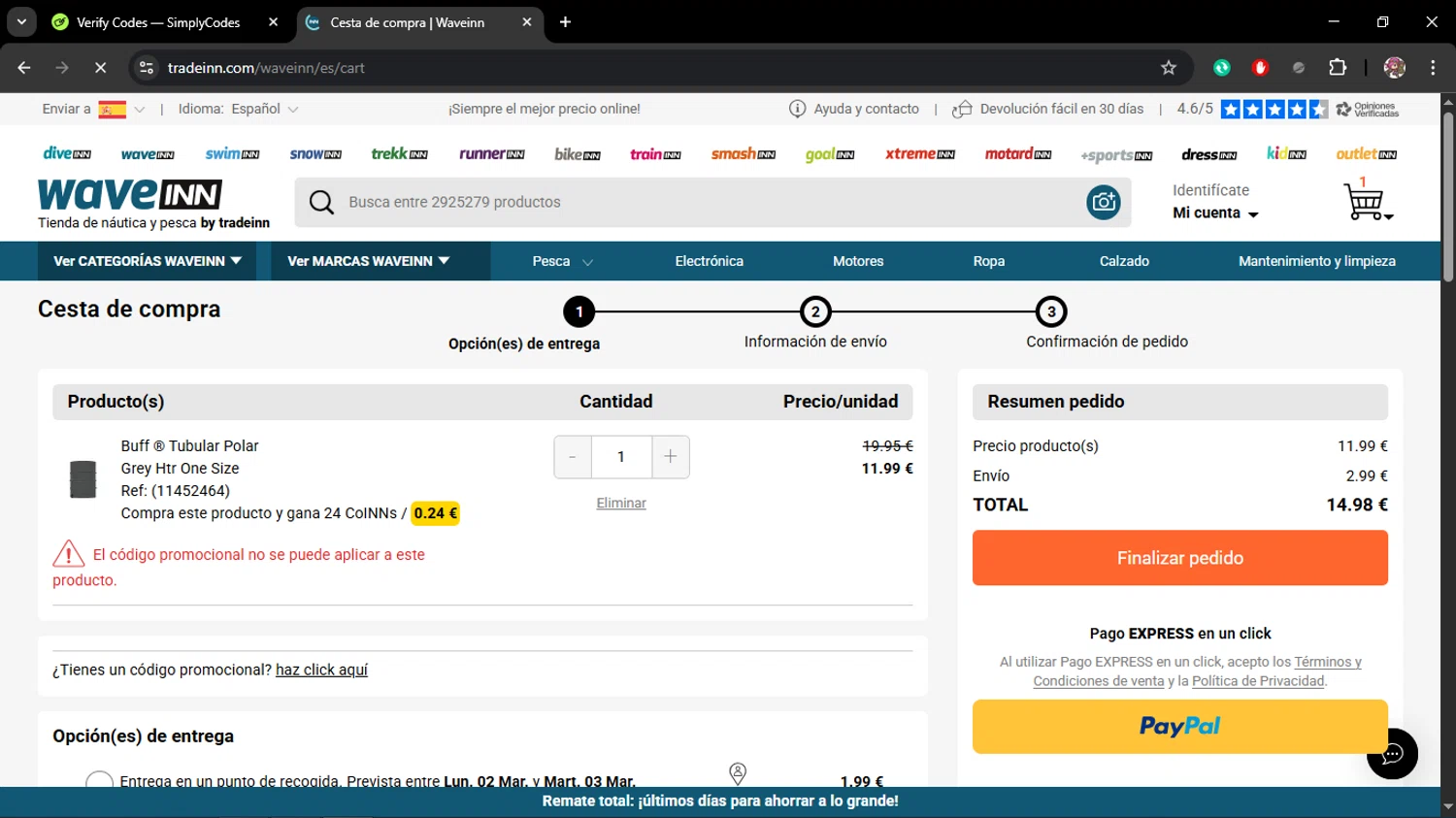Open the outletinn store logo

pos(1366,153)
